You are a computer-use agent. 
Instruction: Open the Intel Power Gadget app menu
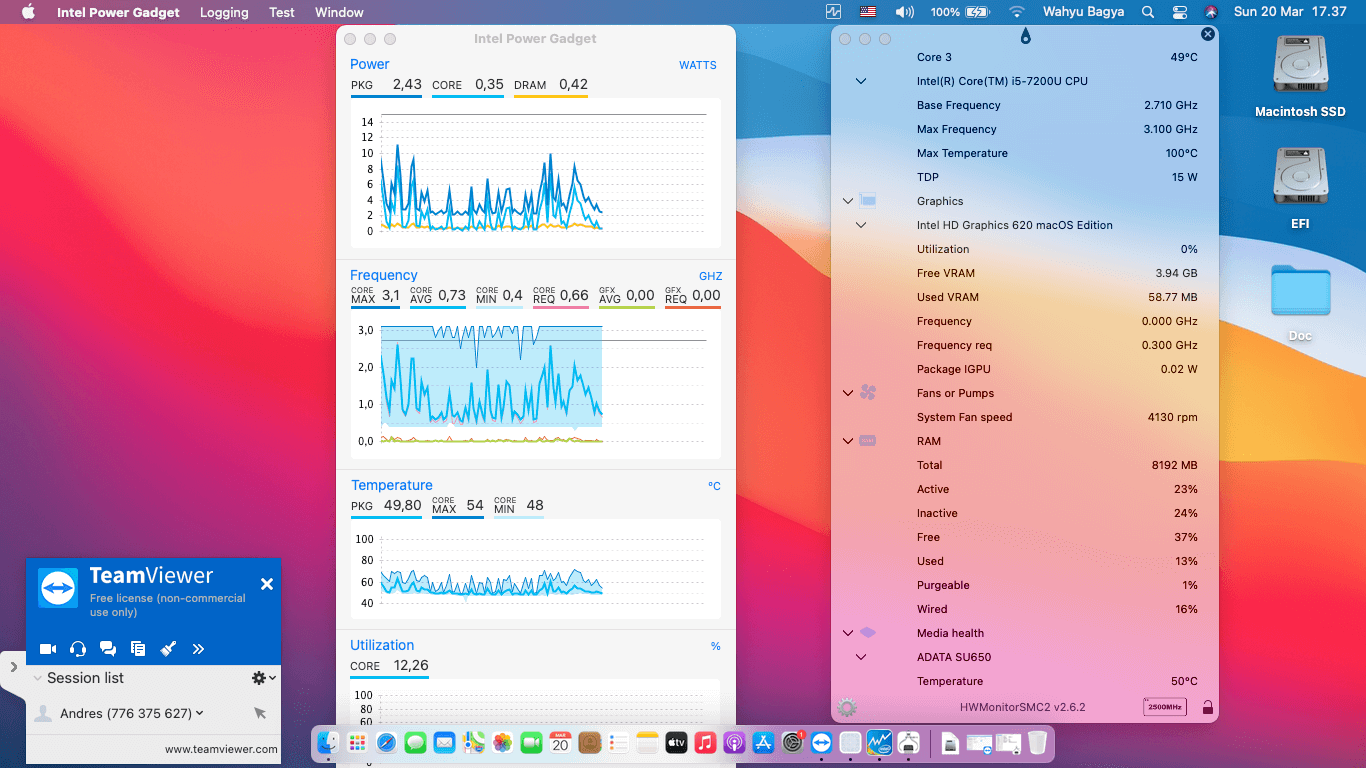118,12
